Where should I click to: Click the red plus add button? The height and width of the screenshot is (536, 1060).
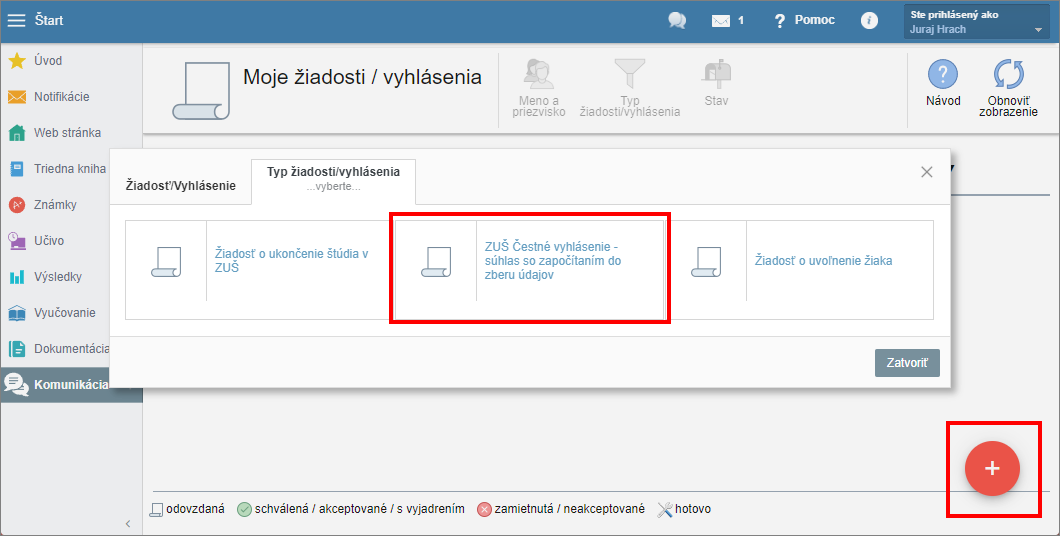pos(992,468)
